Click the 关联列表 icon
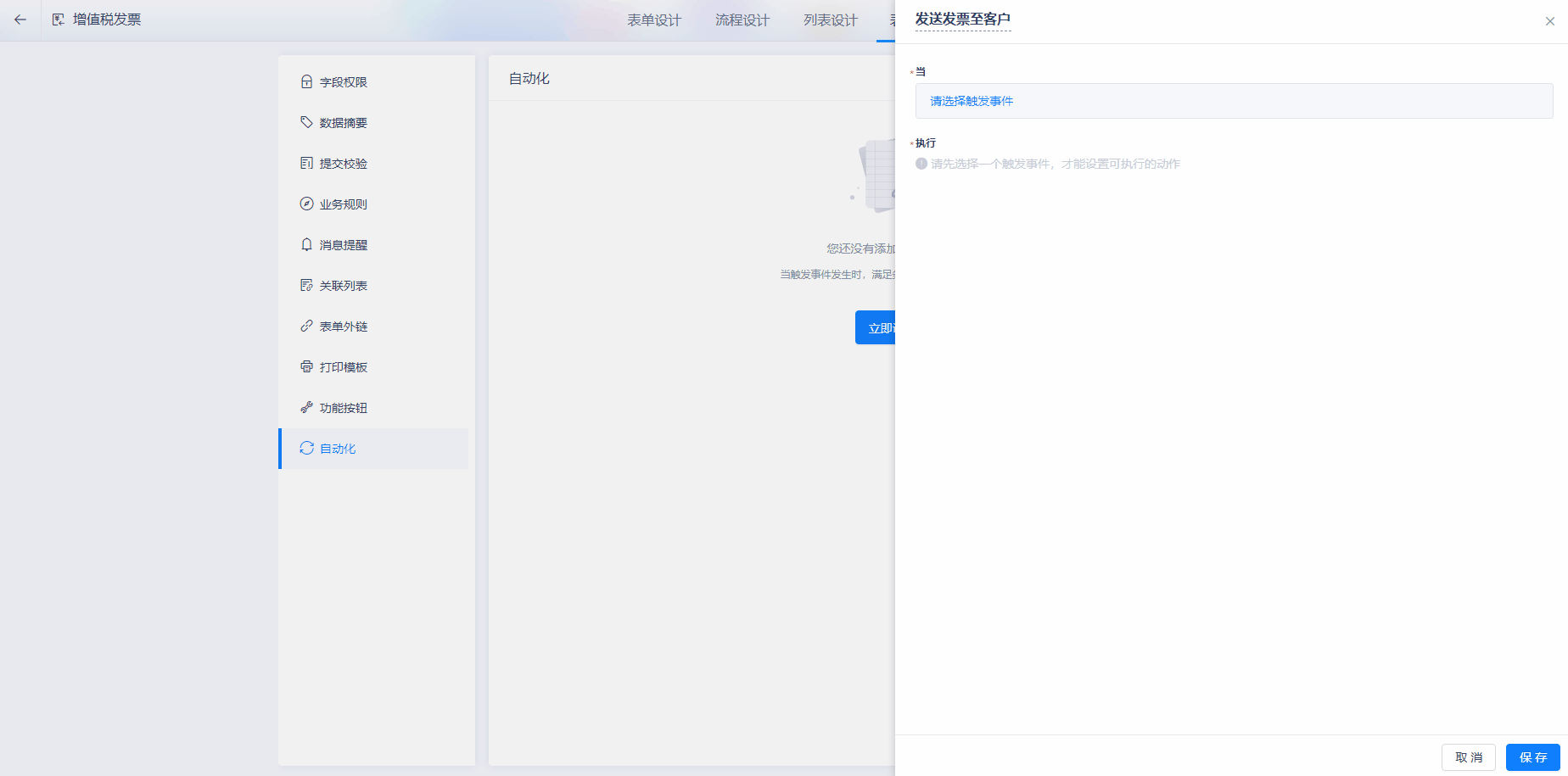 [x=306, y=285]
